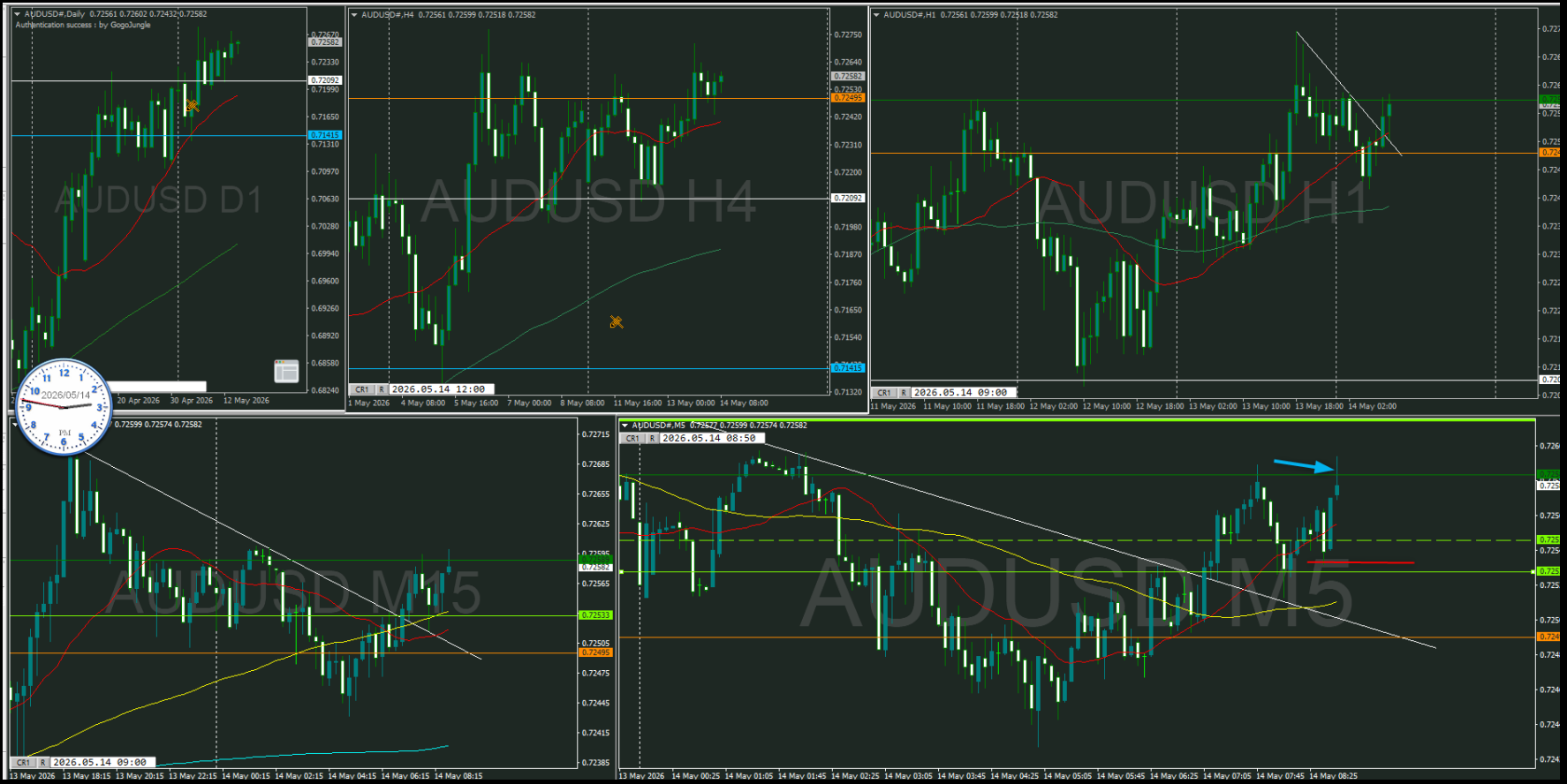The width and height of the screenshot is (1567, 784).
Task: Open the AUDUSD H4 chart dropdown triangle
Action: click(x=354, y=15)
